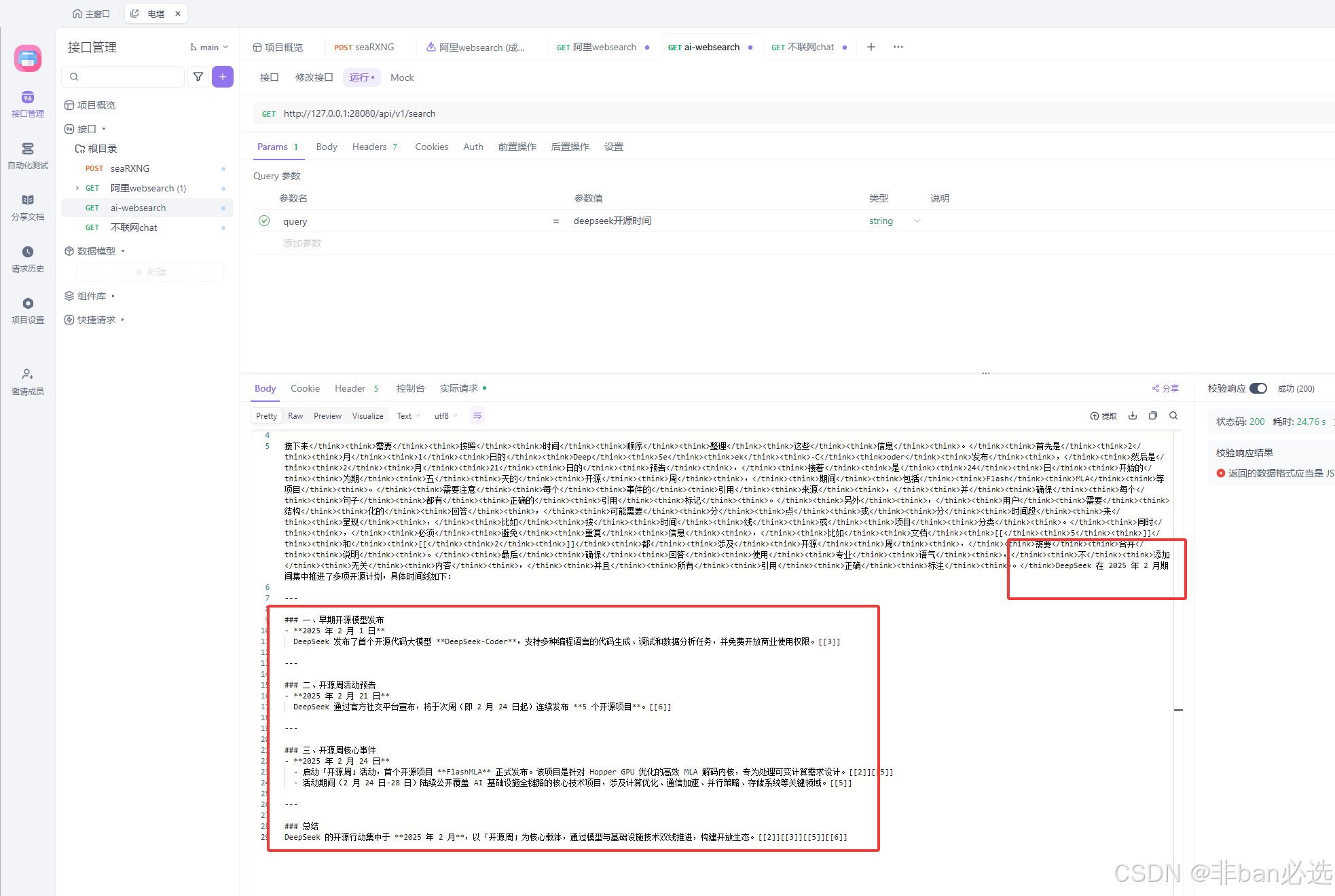Click the 提取 extract button

point(1103,415)
